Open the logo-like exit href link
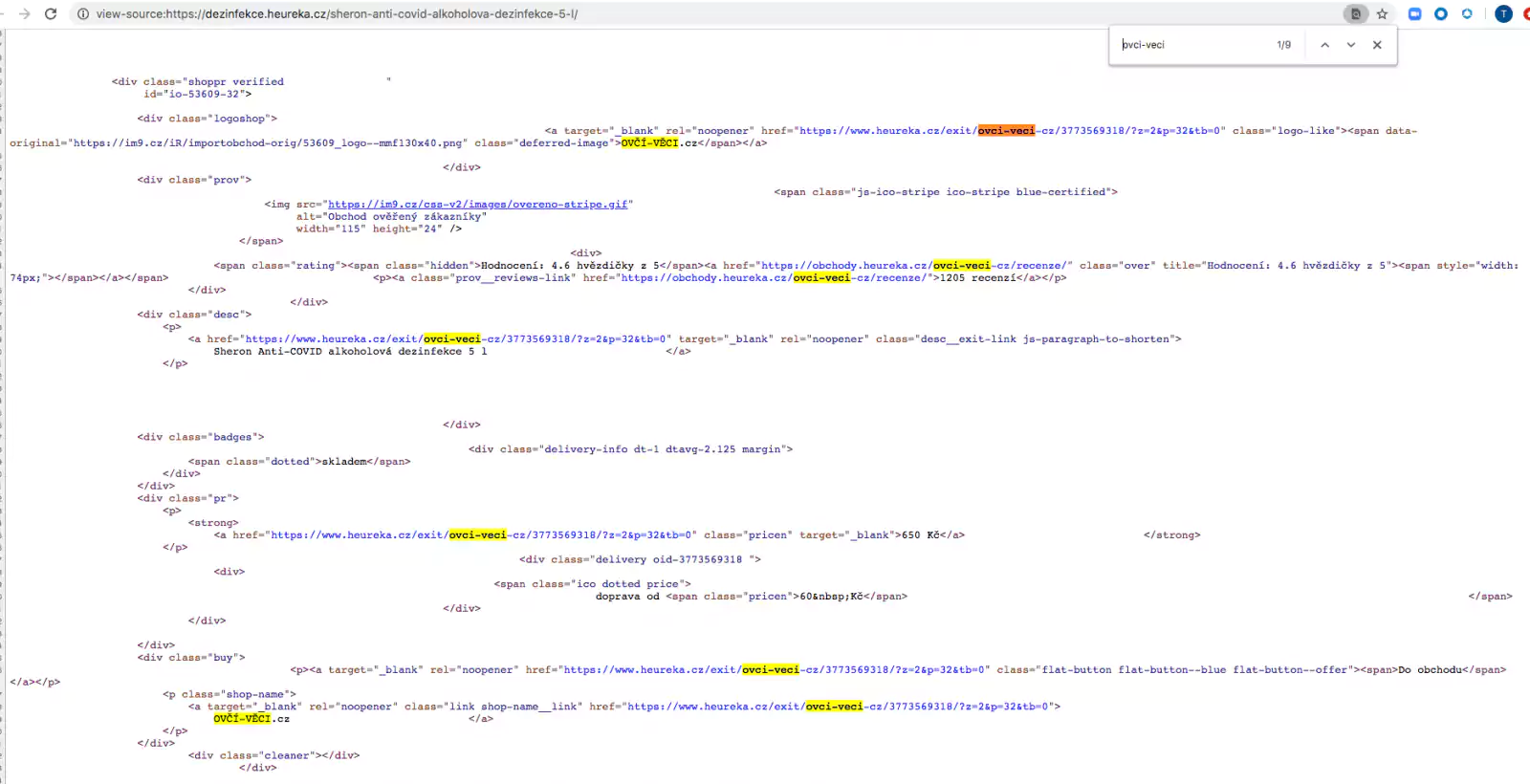The height and width of the screenshot is (784, 1530). pos(1010,131)
